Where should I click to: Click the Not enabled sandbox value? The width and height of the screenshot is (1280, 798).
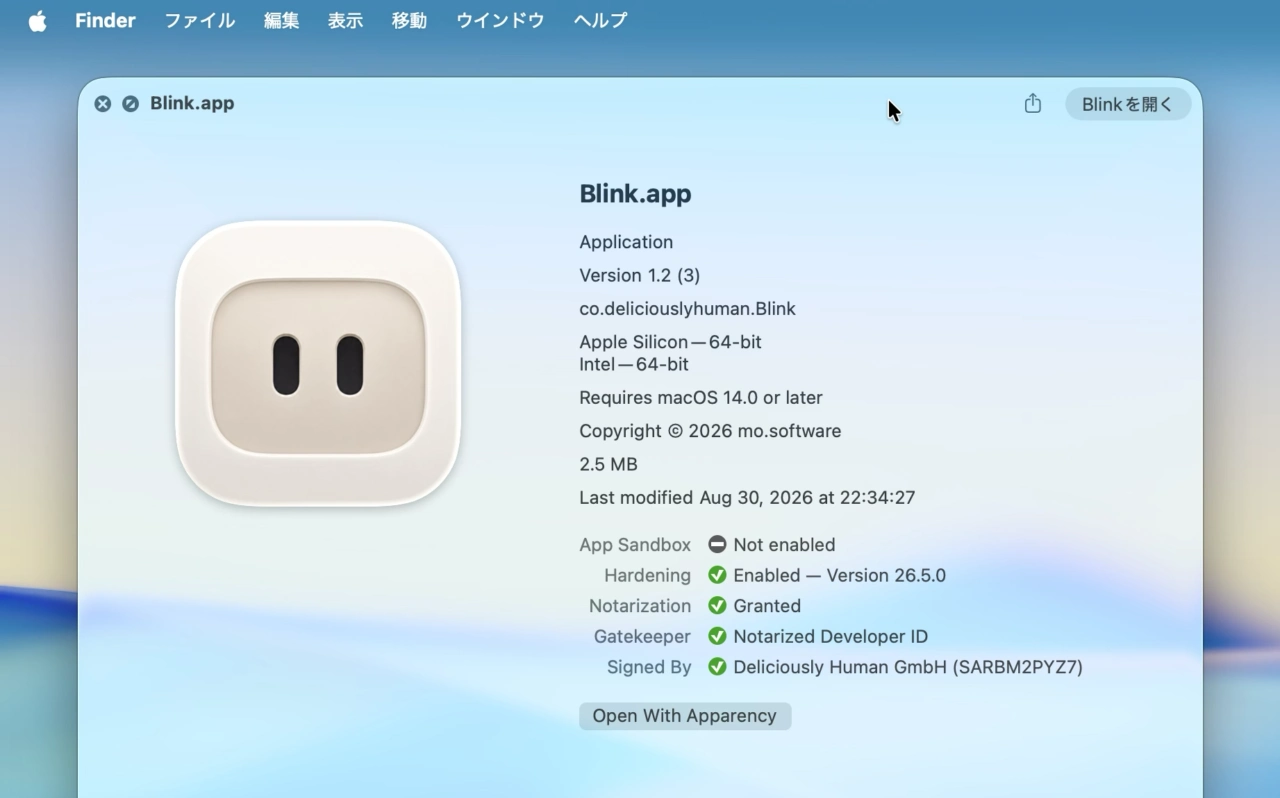pyautogui.click(x=784, y=545)
